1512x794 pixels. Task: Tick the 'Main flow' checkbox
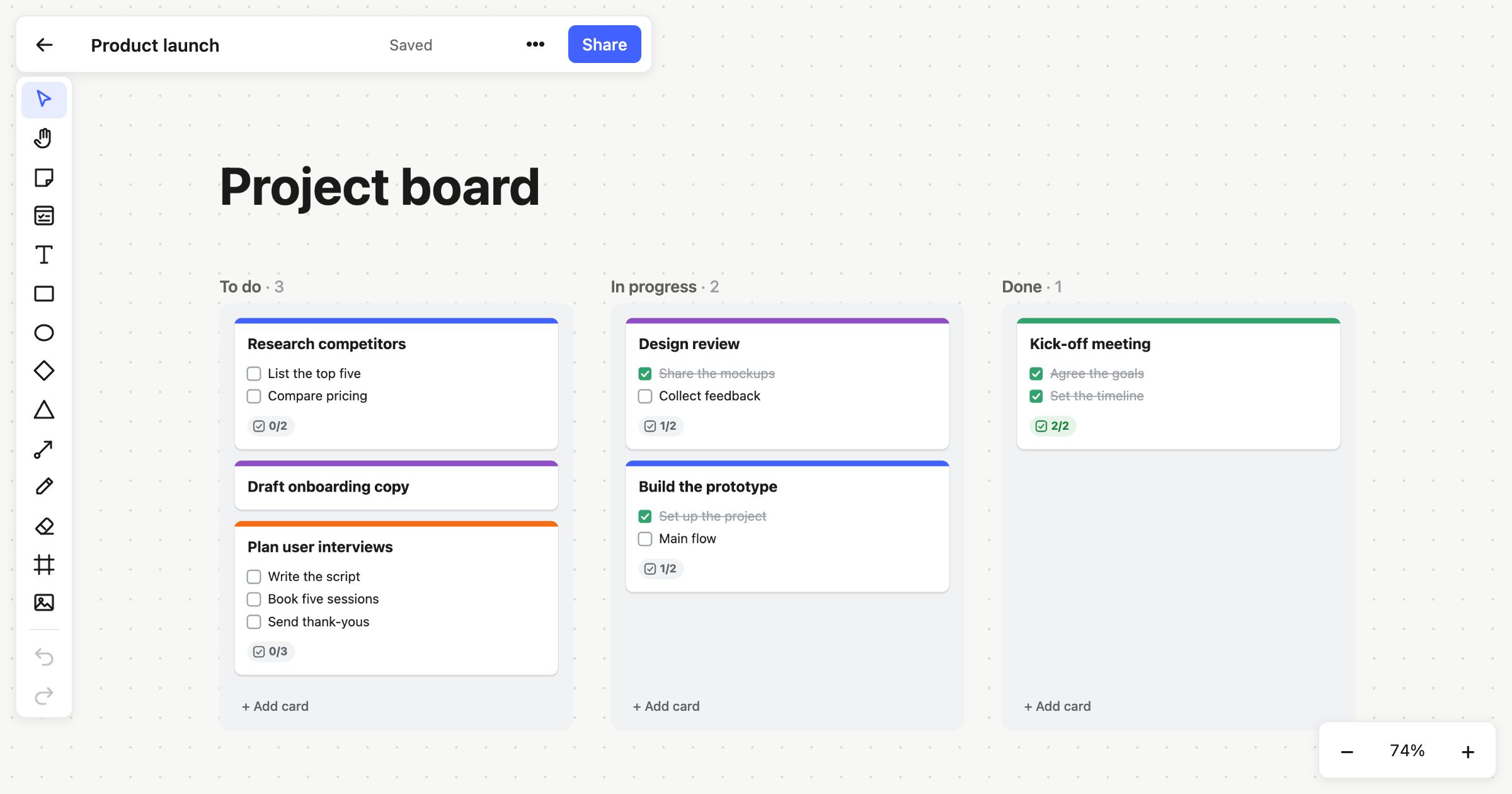click(645, 539)
